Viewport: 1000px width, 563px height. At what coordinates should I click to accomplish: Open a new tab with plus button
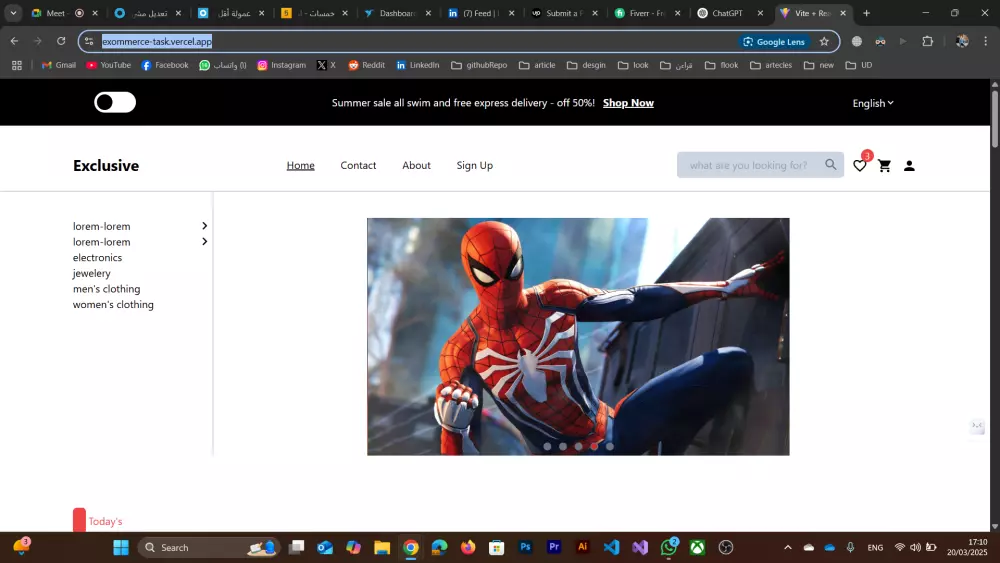(866, 13)
